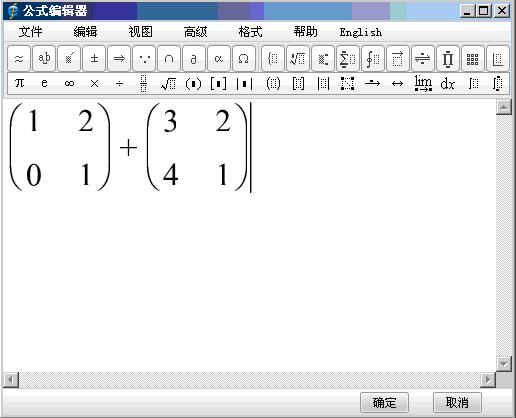
Task: Insert square bracket fence template
Action: (x=218, y=83)
